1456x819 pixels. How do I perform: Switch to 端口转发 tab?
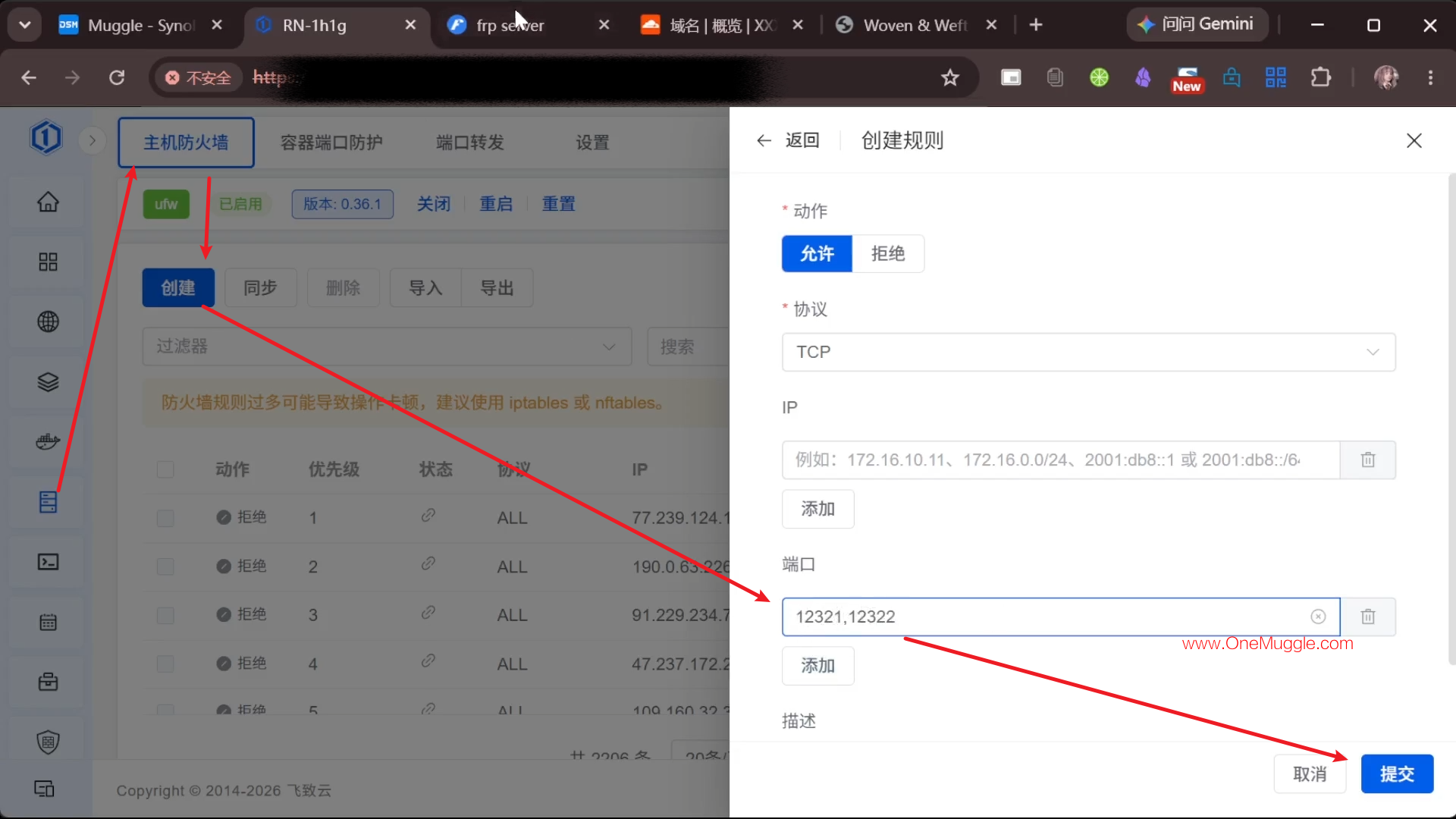click(x=470, y=143)
